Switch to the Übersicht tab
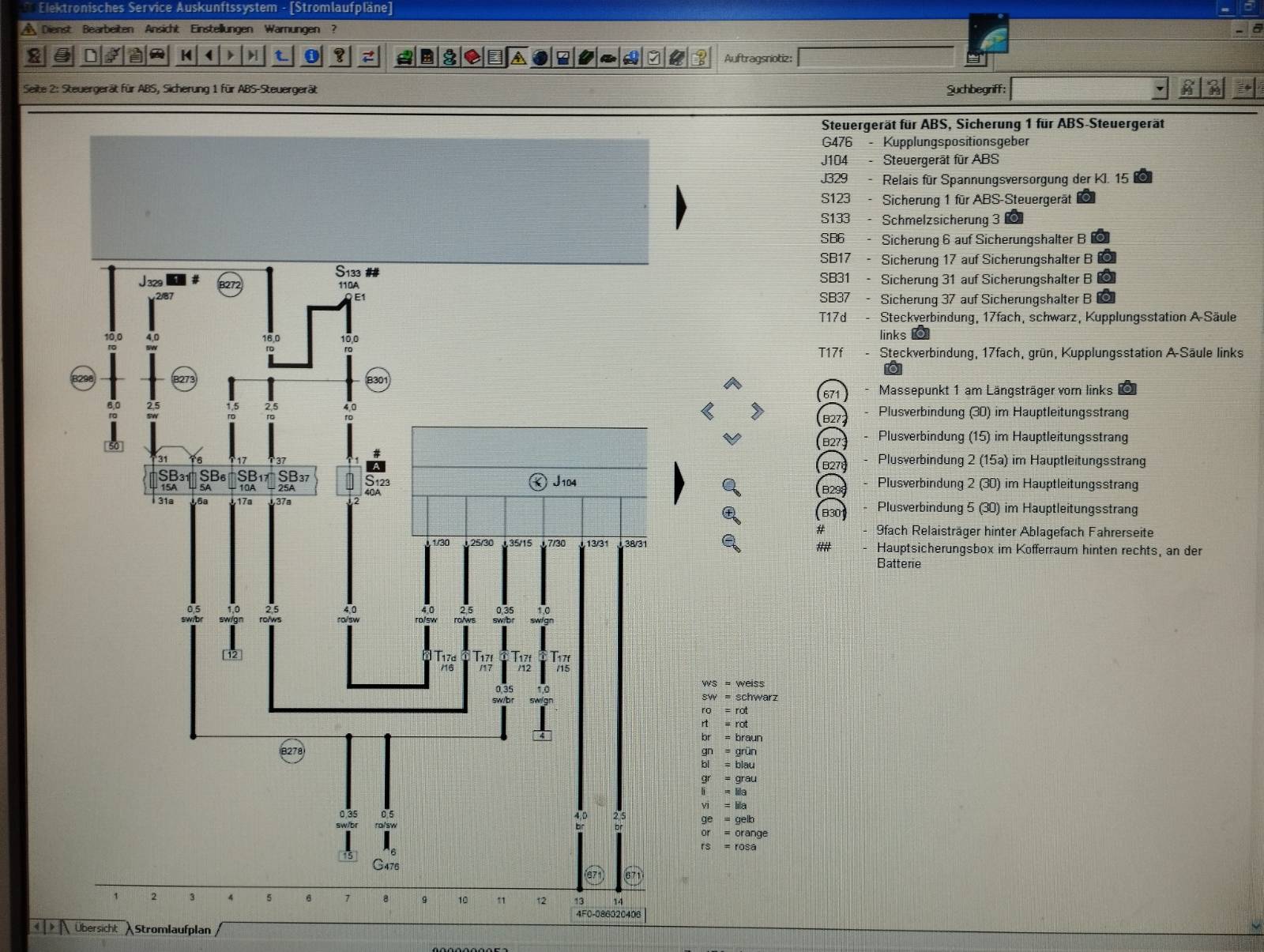Viewport: 1264px width, 952px height. click(x=96, y=928)
